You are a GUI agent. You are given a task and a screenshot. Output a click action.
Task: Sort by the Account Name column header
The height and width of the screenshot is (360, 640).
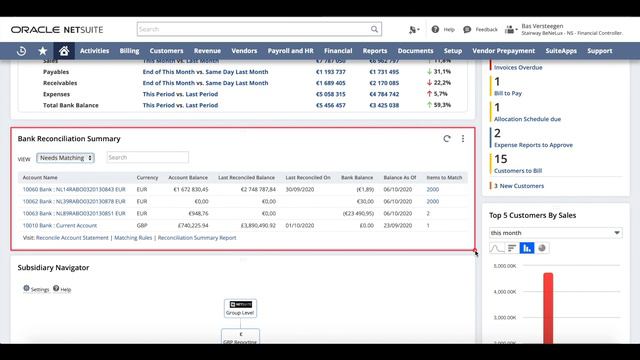tap(40, 178)
